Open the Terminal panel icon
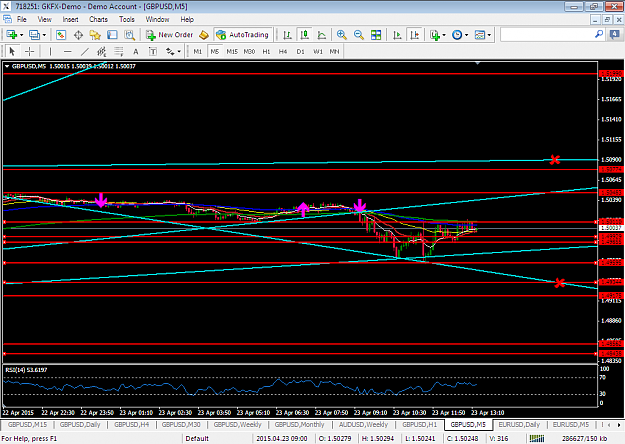Viewport: 625px width, 444px height. (x=112, y=35)
